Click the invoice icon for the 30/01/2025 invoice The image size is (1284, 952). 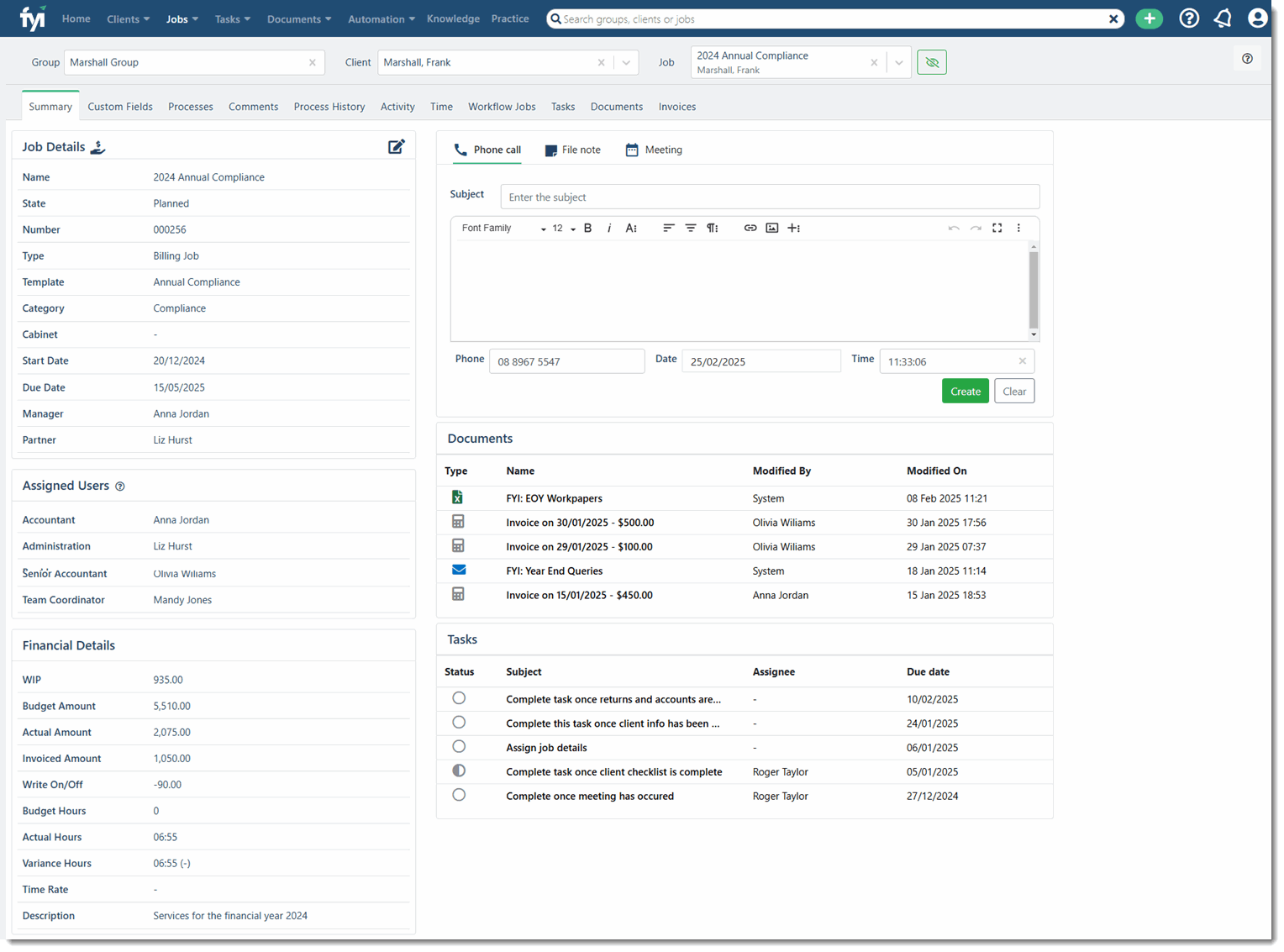pyautogui.click(x=458, y=522)
